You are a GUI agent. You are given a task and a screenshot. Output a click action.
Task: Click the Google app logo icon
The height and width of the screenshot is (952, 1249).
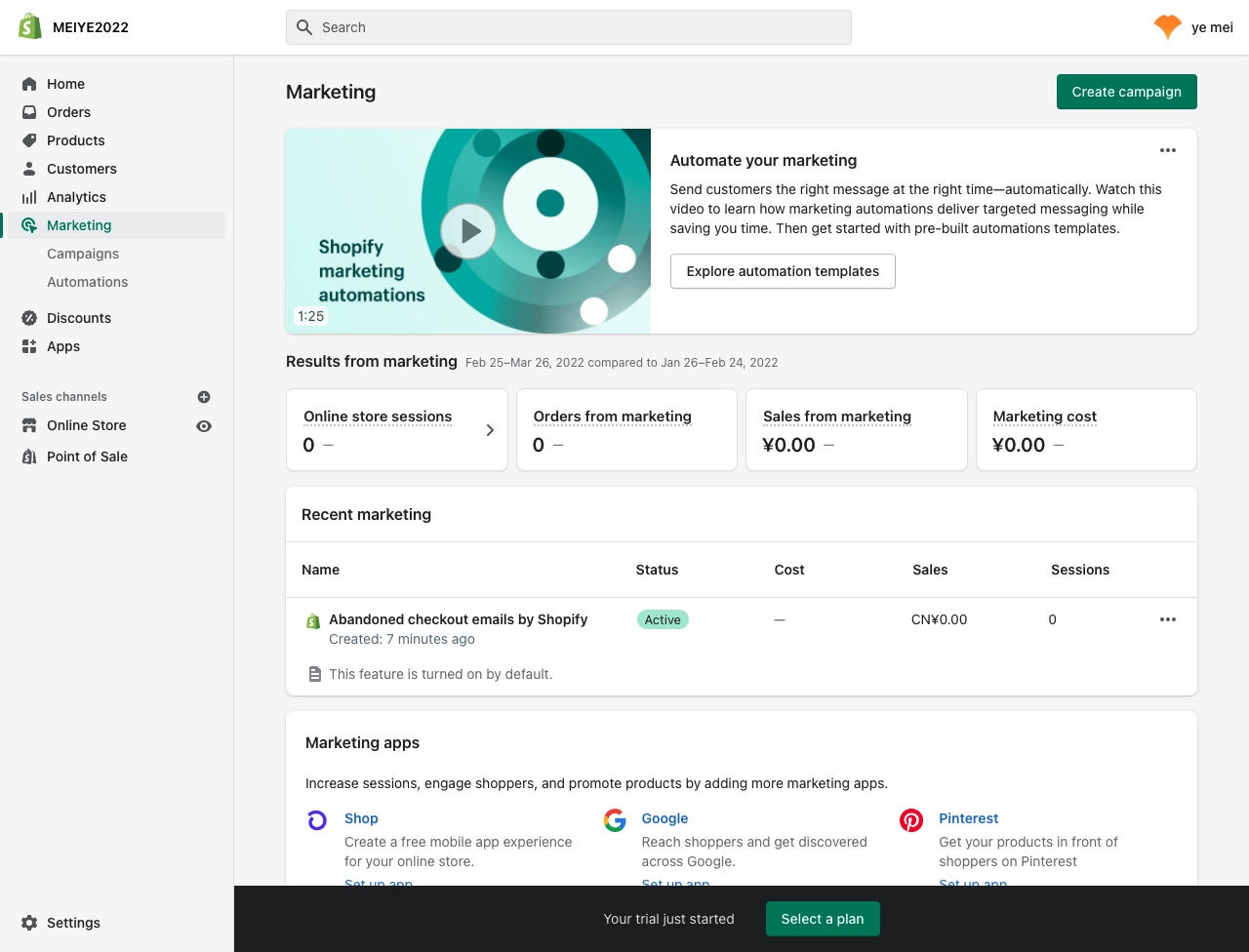point(615,820)
